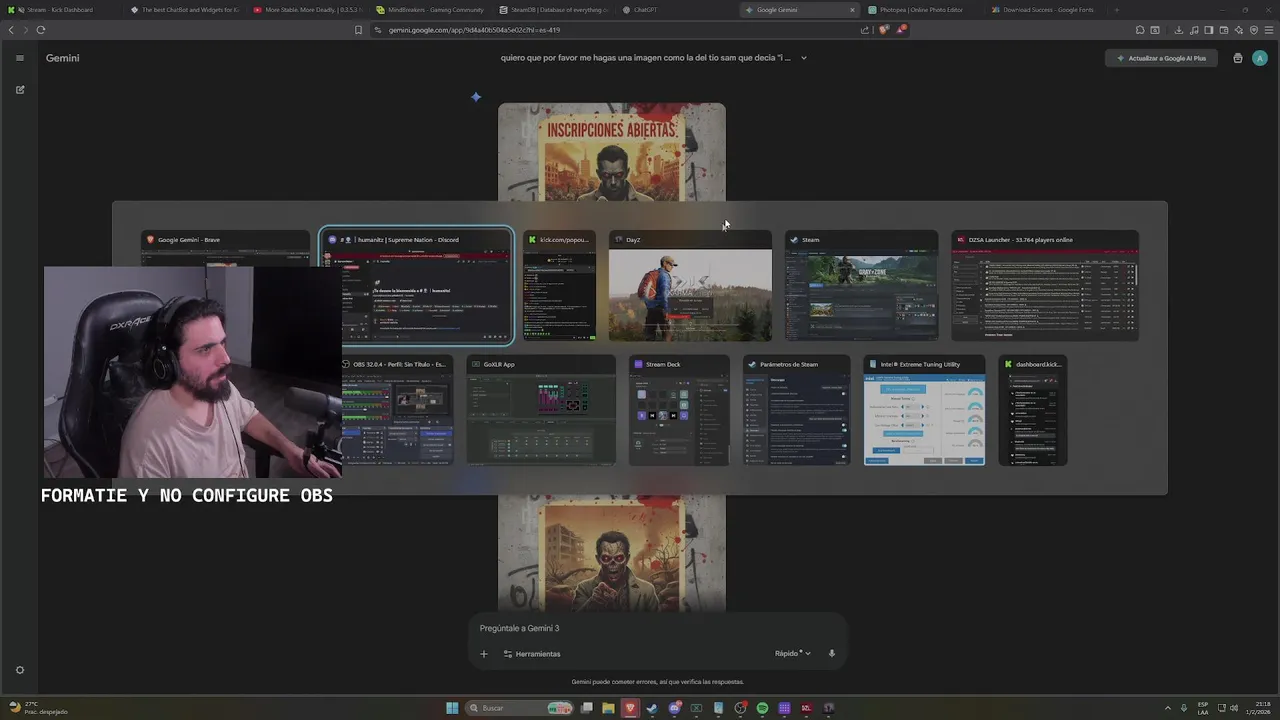Open the SteamDB browser tab
The image size is (1280, 720).
552,10
